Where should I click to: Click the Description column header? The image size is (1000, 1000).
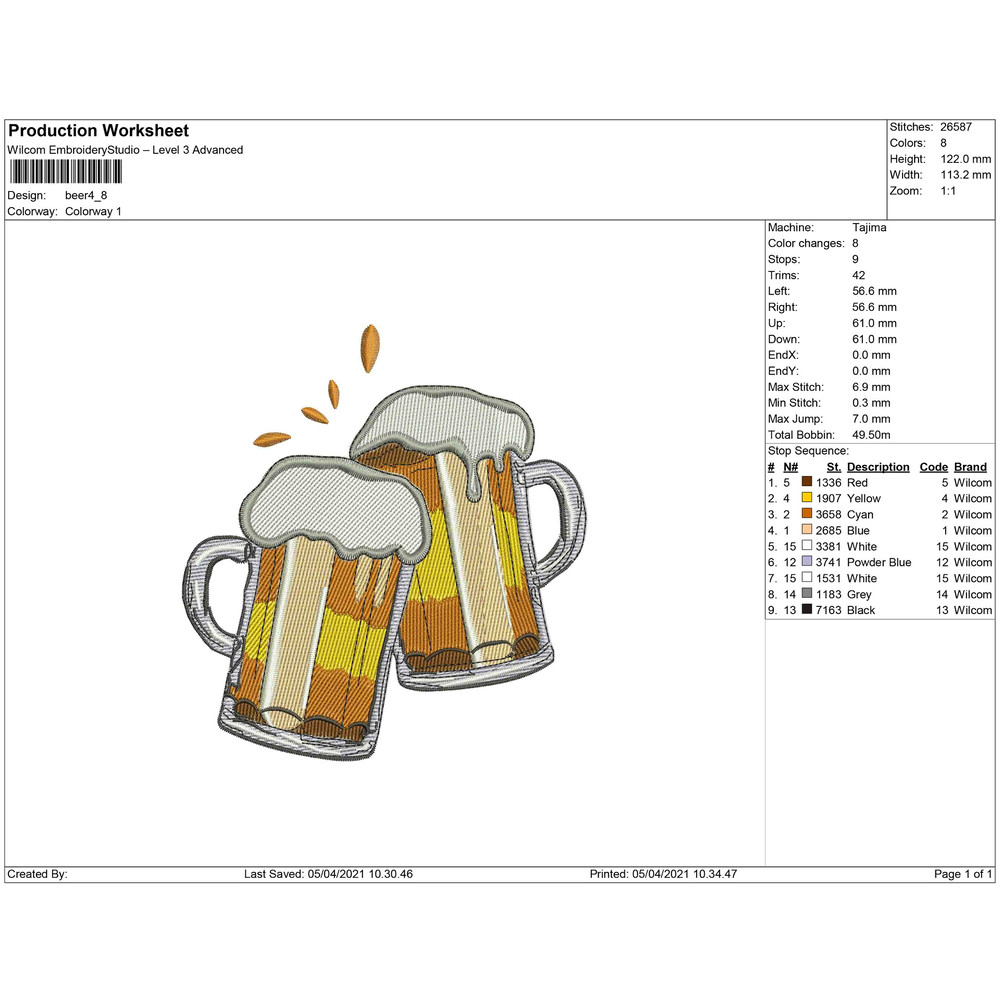tap(877, 467)
